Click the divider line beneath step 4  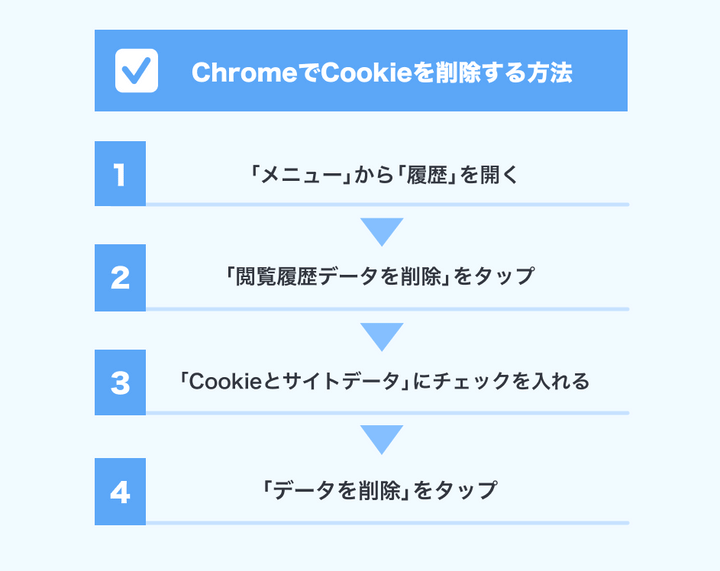[x=387, y=523]
